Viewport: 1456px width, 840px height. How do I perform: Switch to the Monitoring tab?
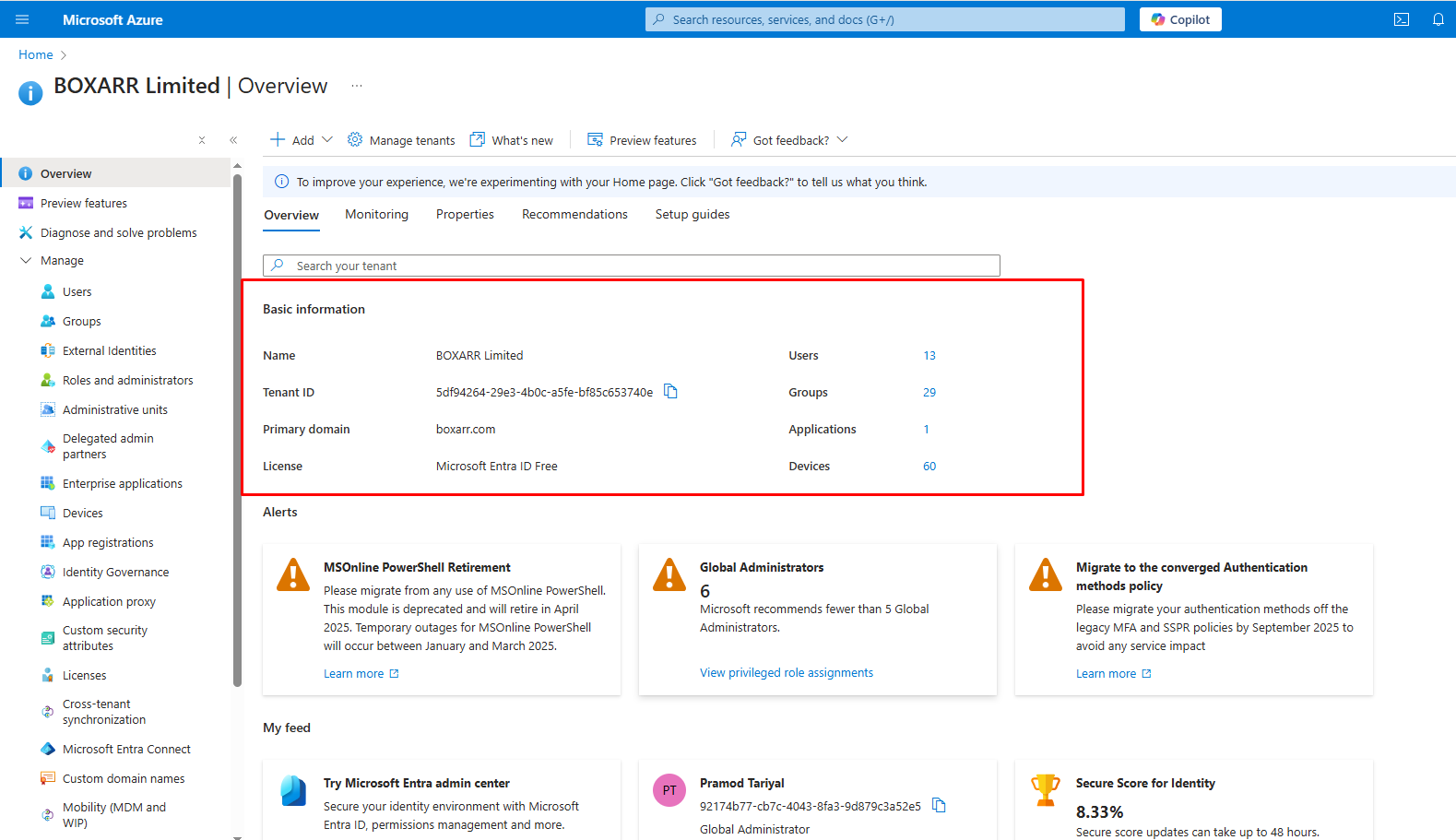coord(376,214)
